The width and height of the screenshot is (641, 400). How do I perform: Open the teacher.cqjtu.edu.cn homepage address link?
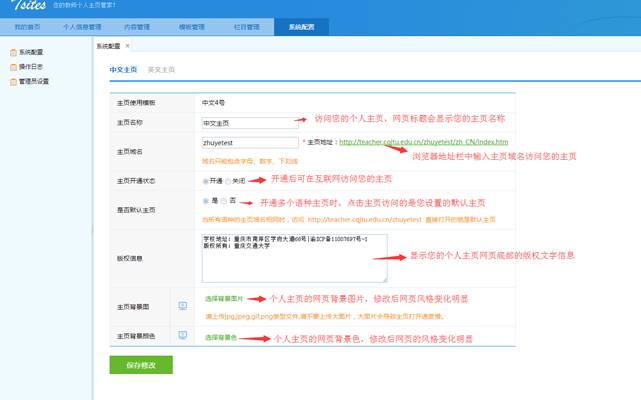coord(424,142)
